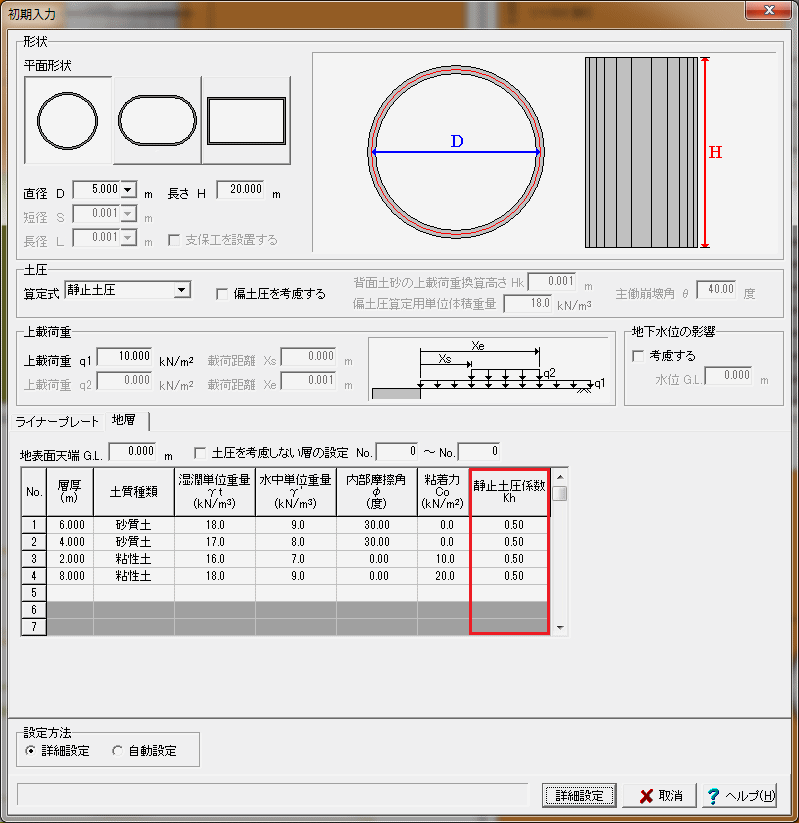Click the 静止土圧係数 Kh column header
799x823 pixels.
point(510,492)
